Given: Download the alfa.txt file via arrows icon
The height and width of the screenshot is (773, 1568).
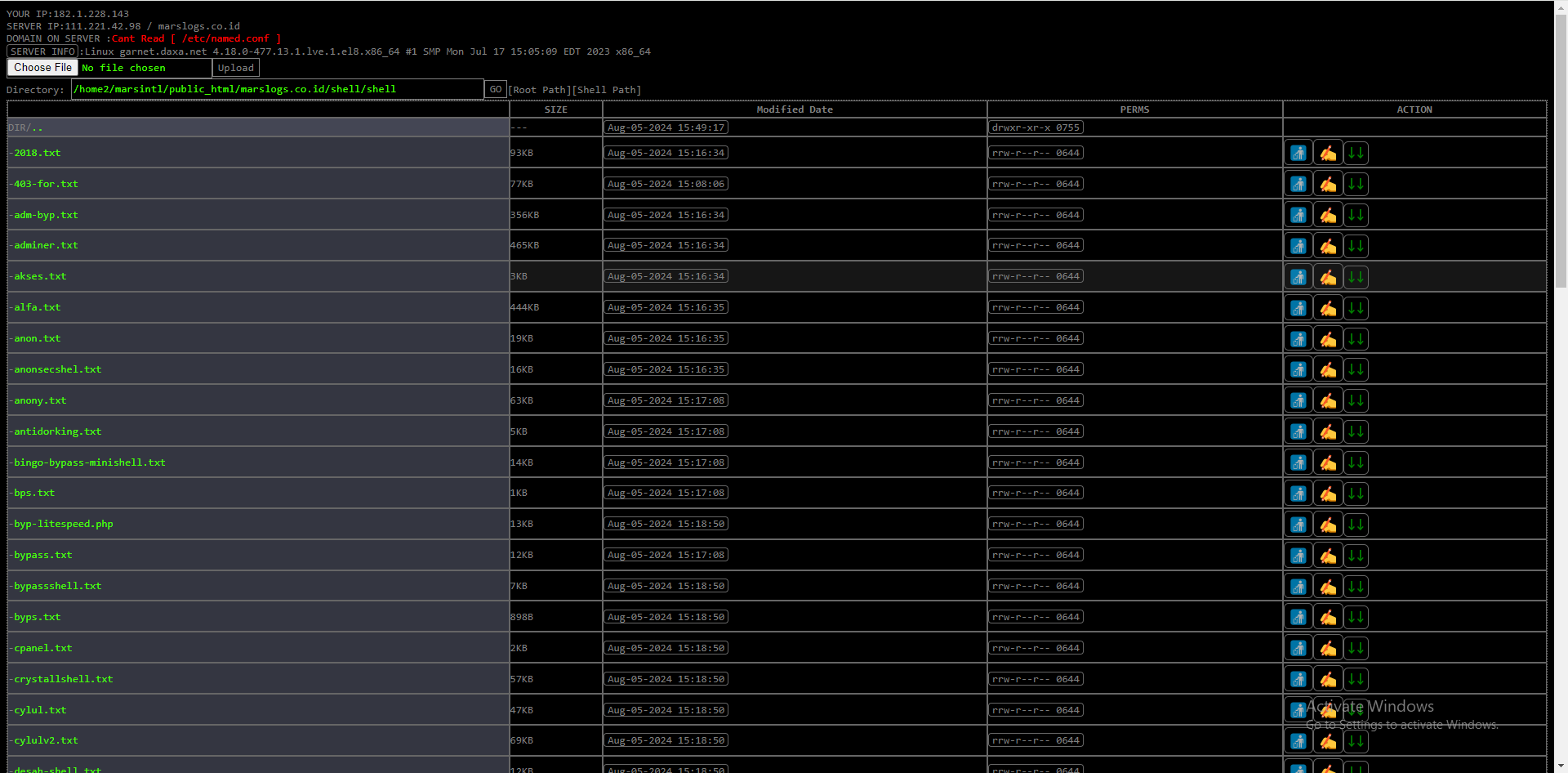Looking at the screenshot, I should coord(1356,308).
